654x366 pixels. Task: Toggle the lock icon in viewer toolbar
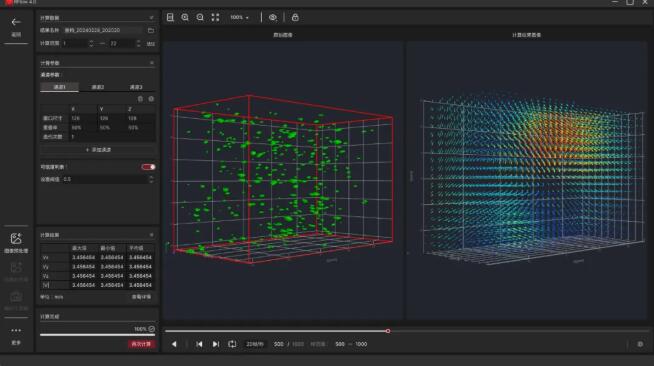click(295, 17)
